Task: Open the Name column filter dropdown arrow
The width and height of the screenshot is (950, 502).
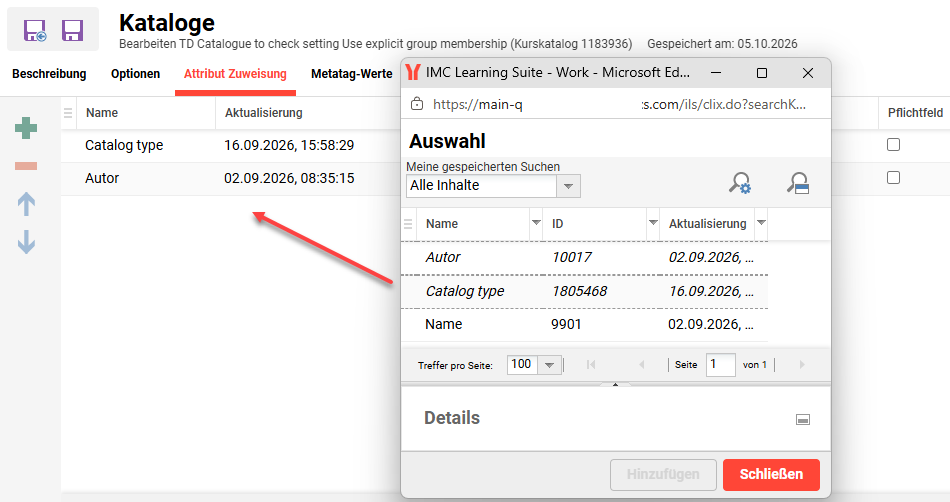Action: tap(536, 223)
